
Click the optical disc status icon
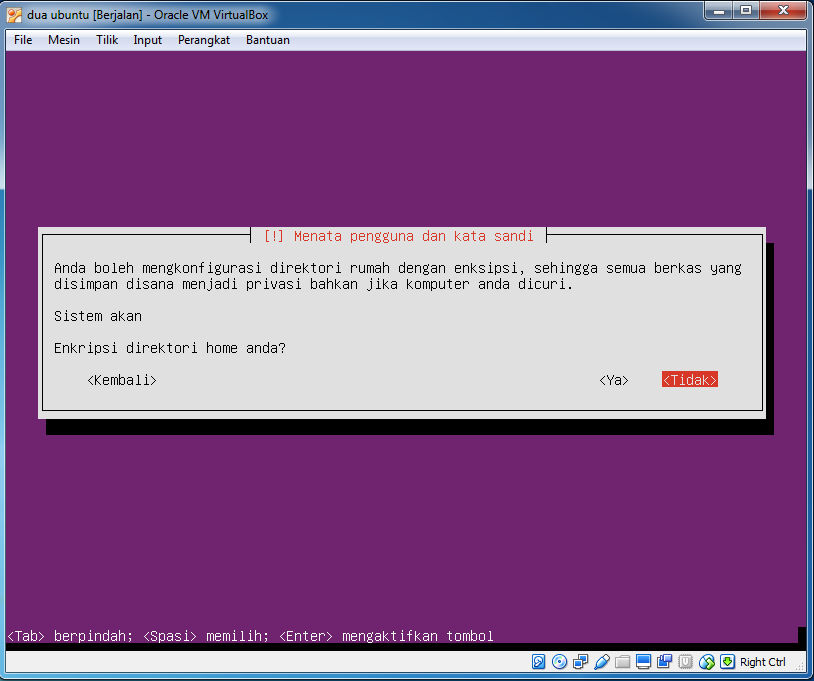coord(559,662)
